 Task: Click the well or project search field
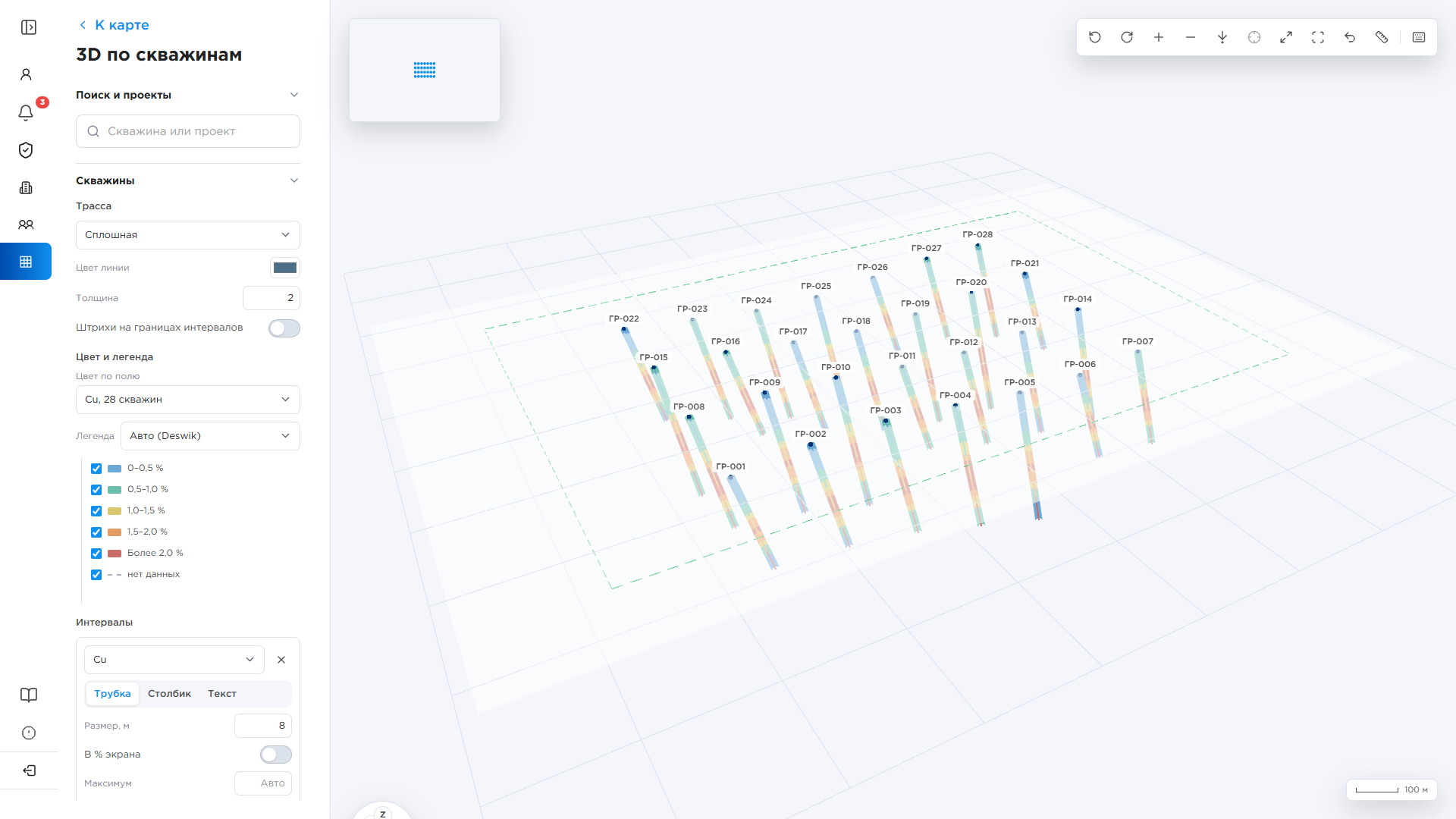coord(188,131)
